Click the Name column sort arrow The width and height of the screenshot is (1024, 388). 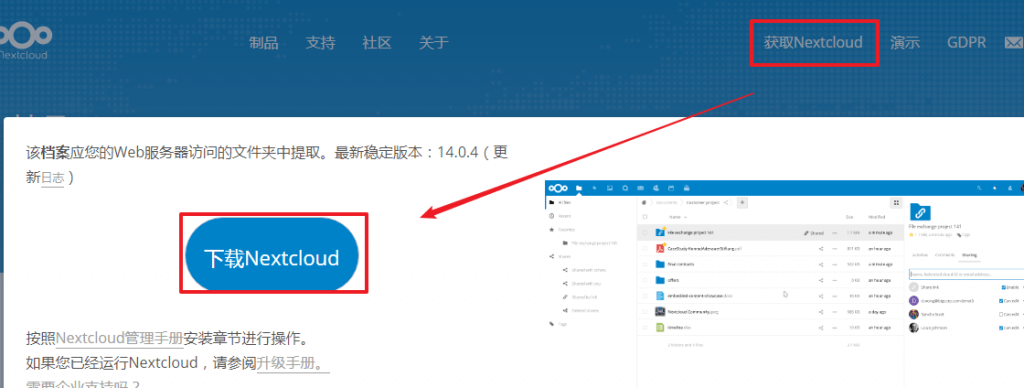686,217
